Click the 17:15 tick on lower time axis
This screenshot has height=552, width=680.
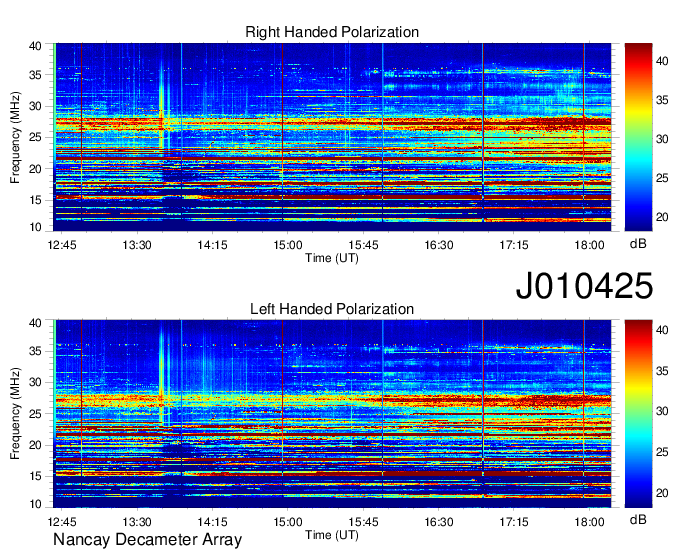pyautogui.click(x=514, y=522)
